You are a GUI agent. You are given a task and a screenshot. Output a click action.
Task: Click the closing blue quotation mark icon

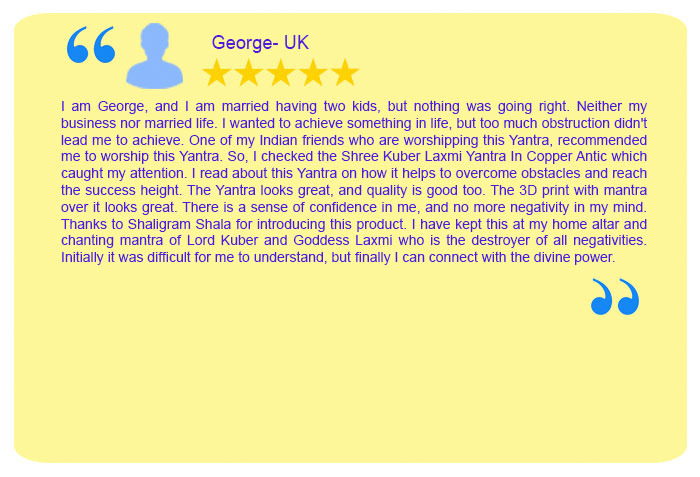point(615,297)
